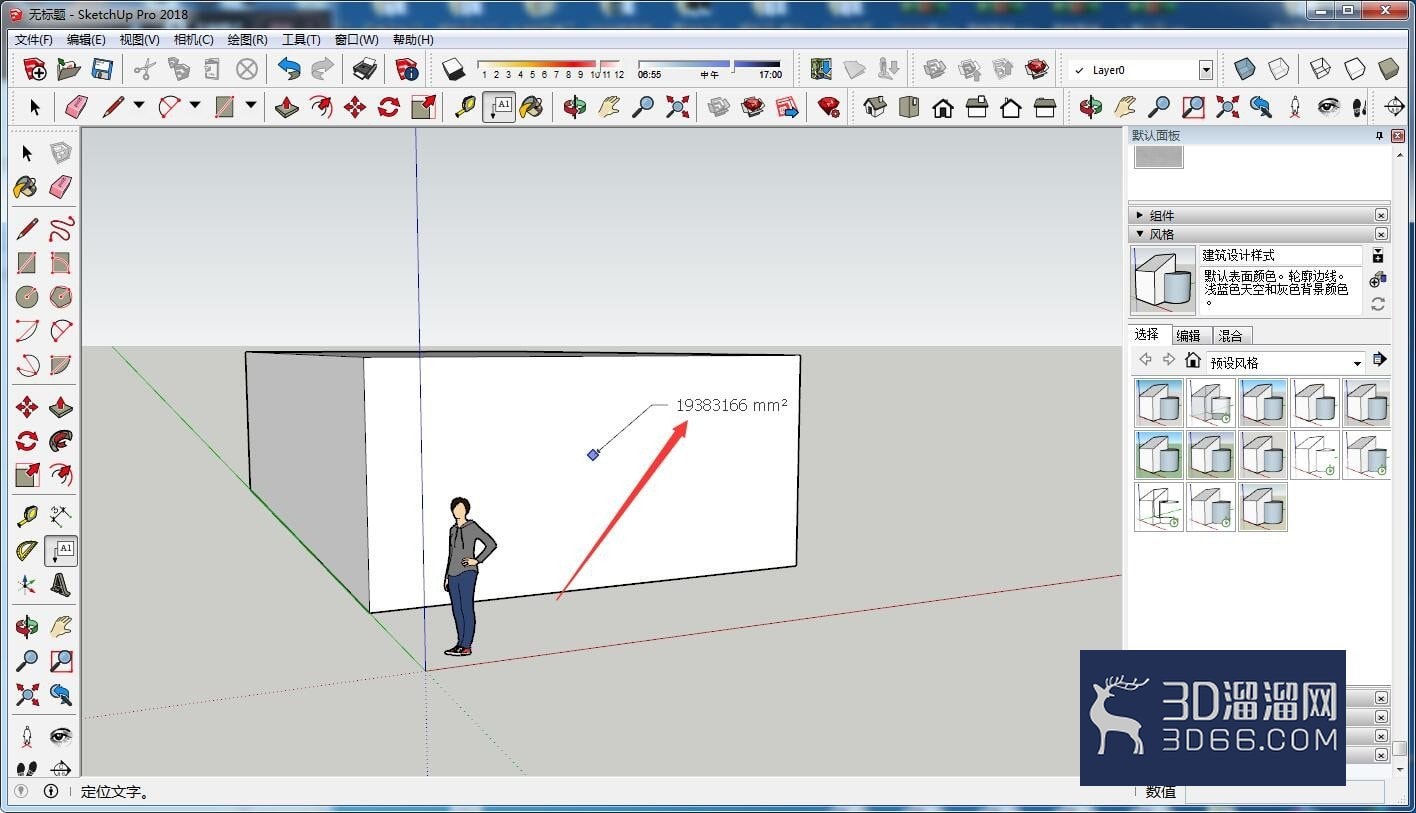The image size is (1416, 813).
Task: Print the model with the printer icon
Action: [365, 69]
